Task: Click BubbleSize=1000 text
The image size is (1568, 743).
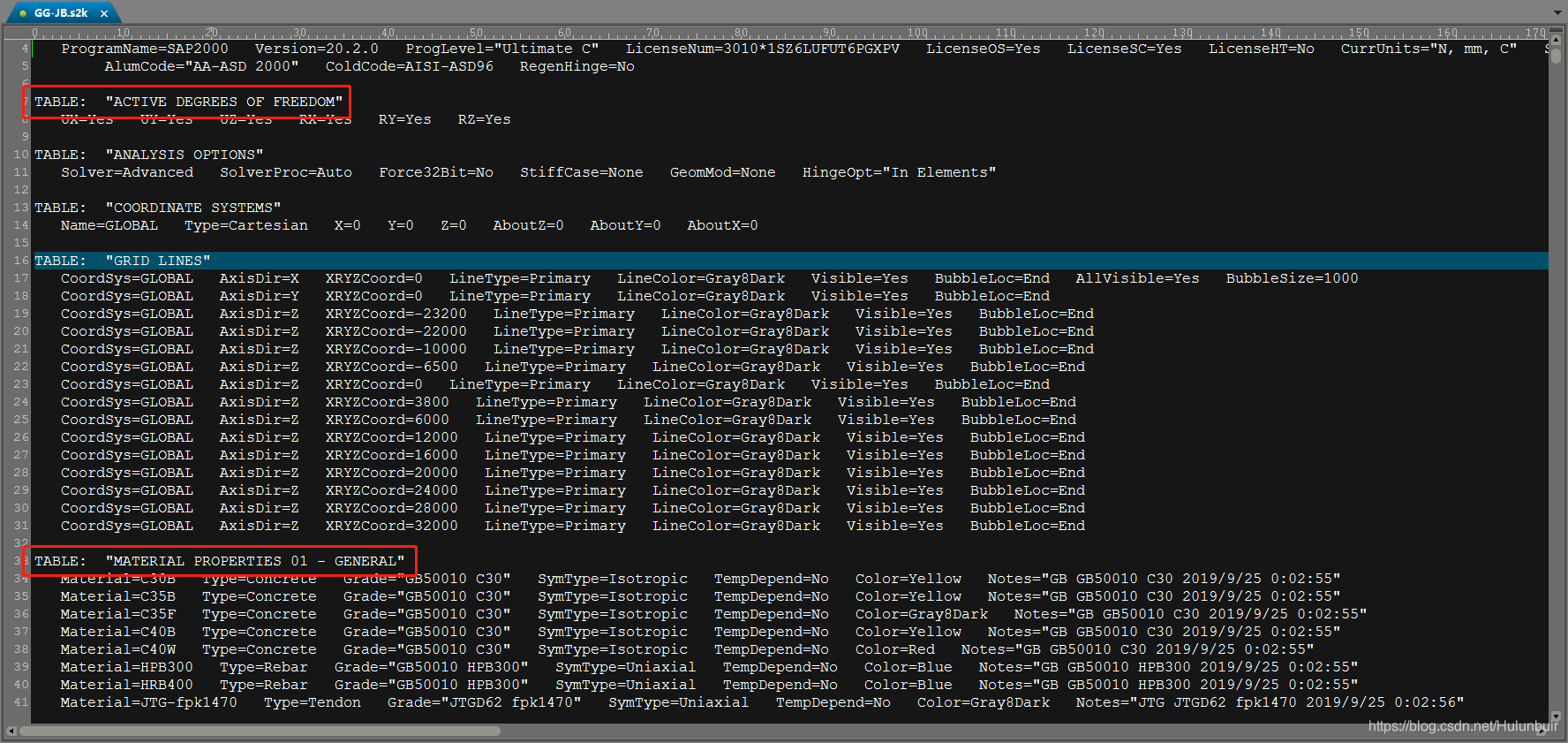Action: (1293, 278)
